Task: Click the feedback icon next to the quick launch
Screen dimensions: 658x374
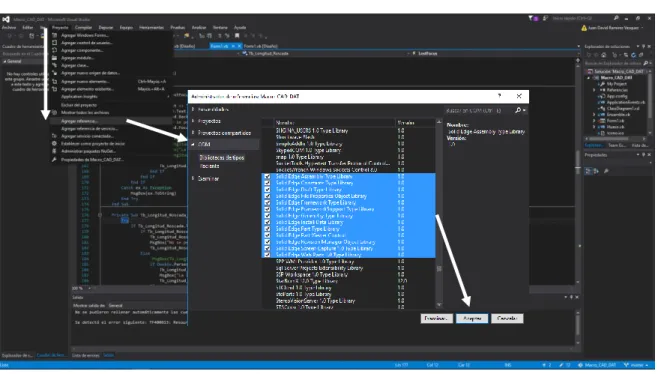Action: coord(545,18)
